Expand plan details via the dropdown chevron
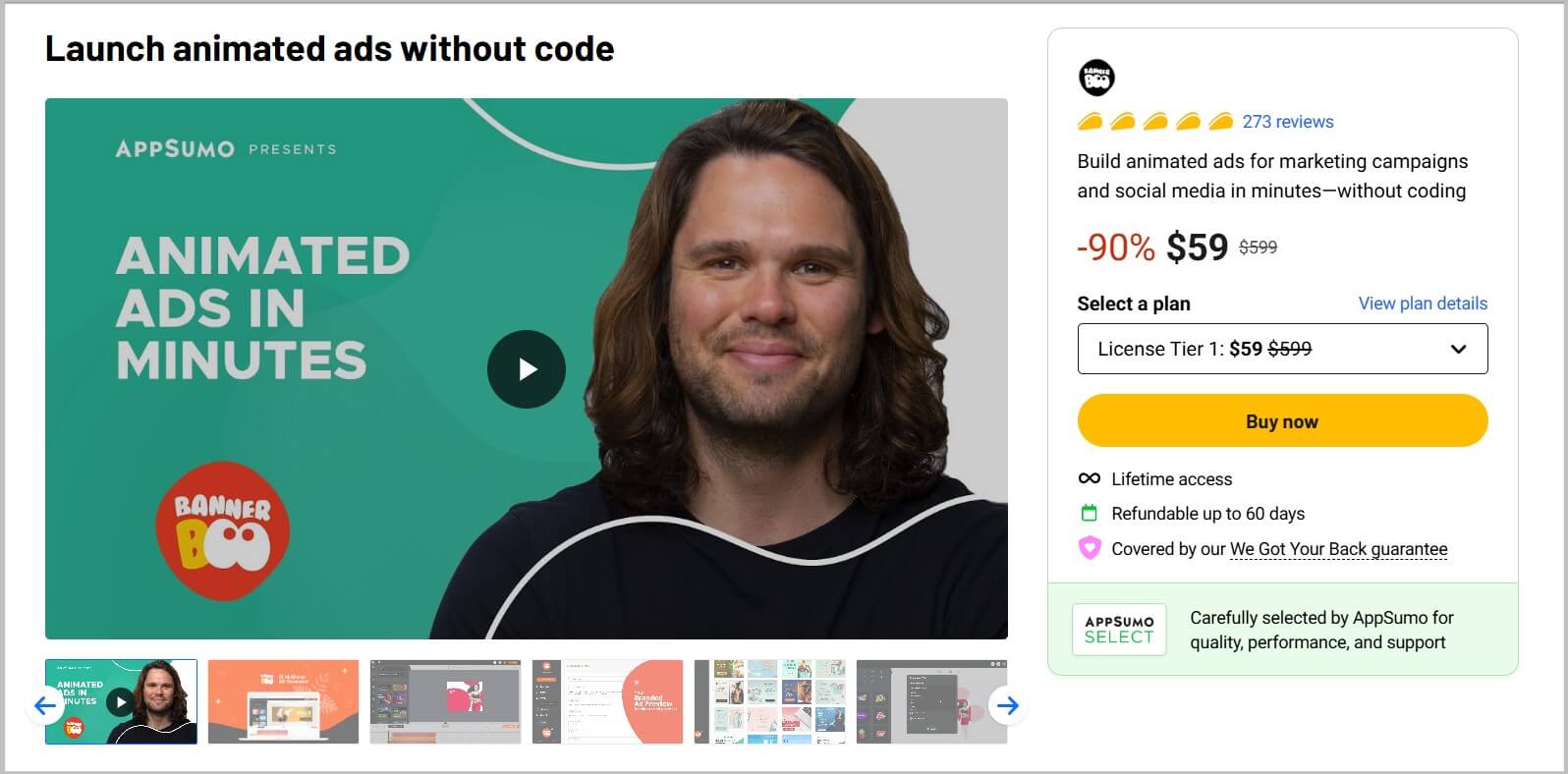 point(1458,349)
